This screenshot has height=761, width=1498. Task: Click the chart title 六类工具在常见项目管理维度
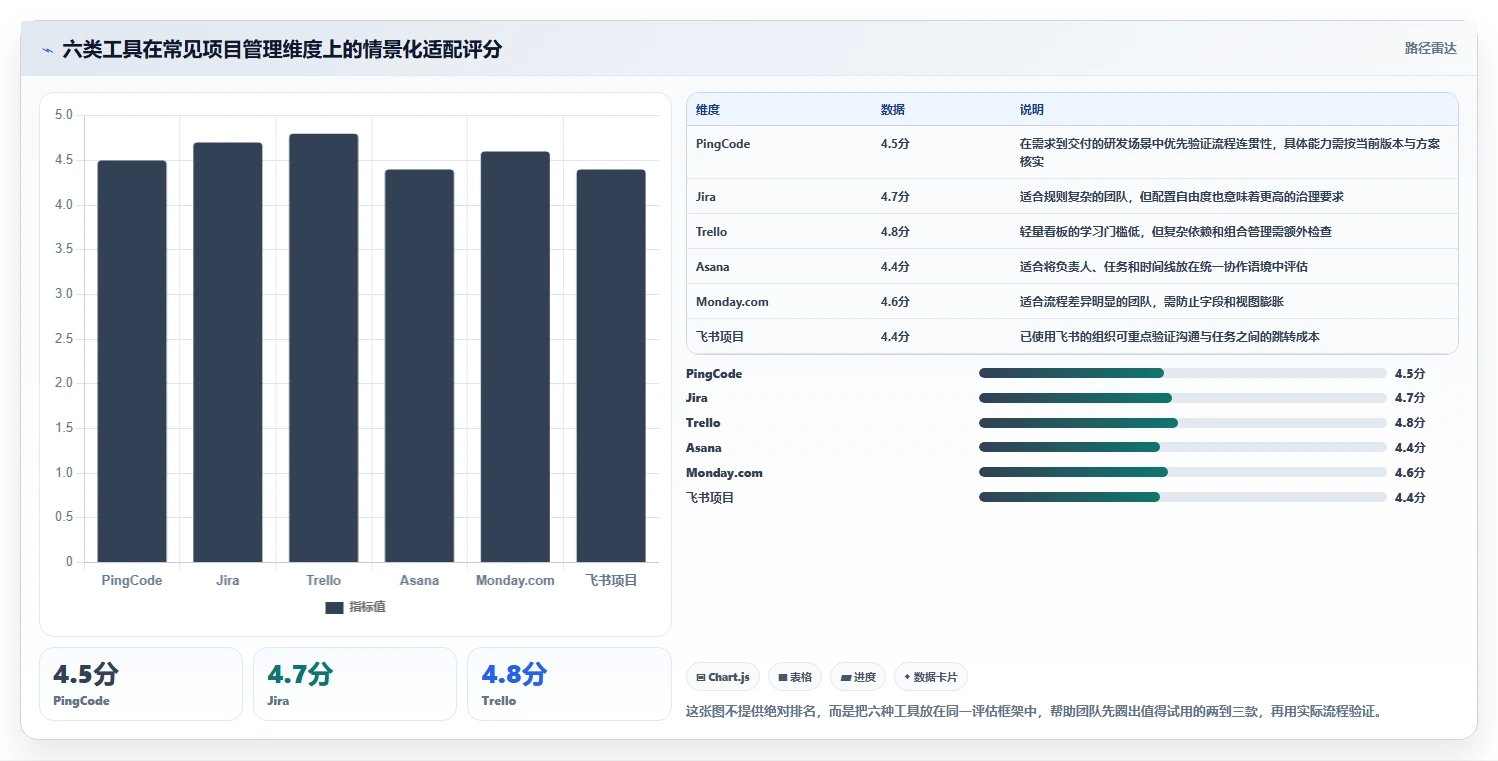pyautogui.click(x=282, y=49)
